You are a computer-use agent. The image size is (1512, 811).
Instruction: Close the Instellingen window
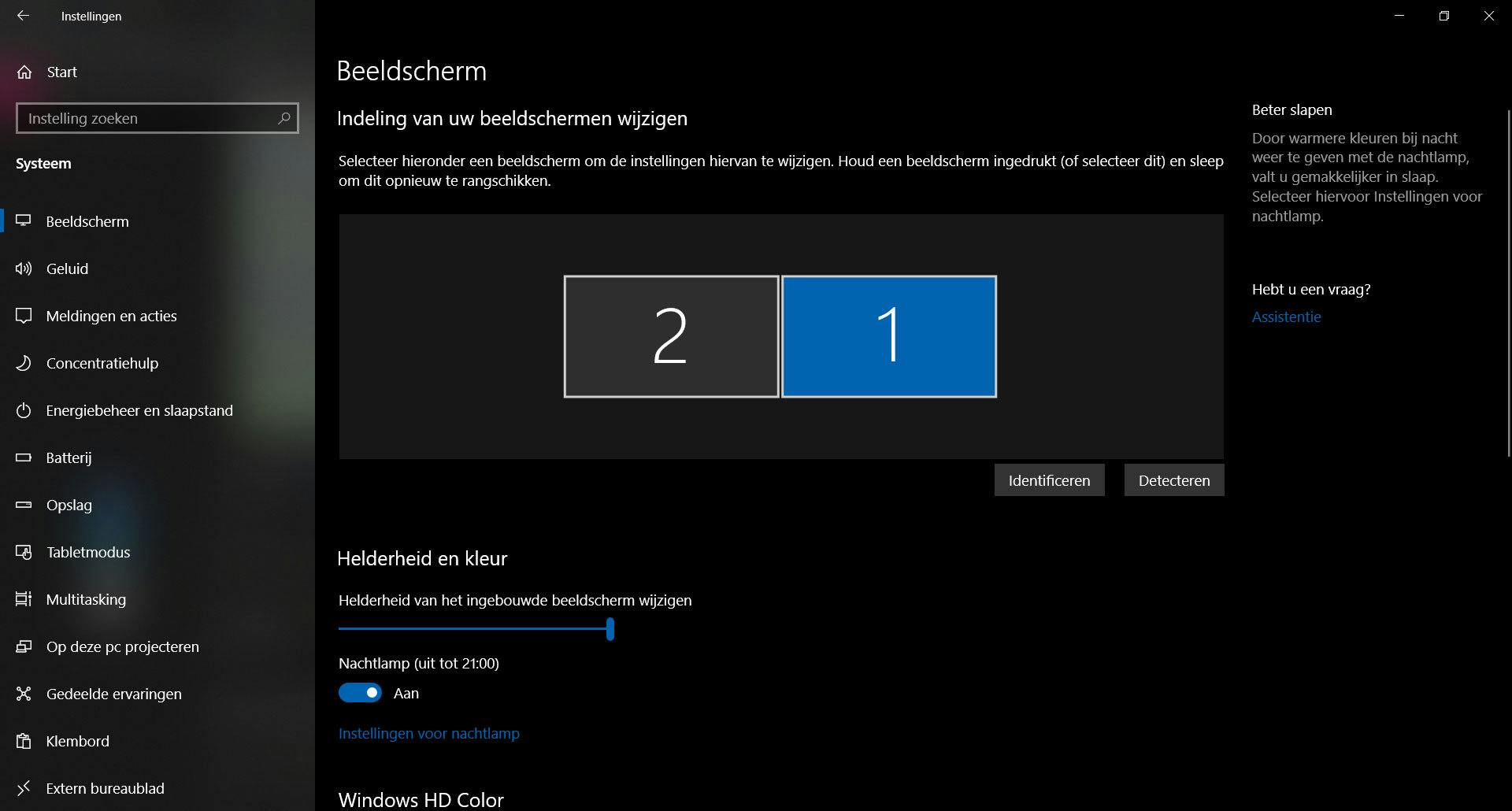tap(1488, 16)
